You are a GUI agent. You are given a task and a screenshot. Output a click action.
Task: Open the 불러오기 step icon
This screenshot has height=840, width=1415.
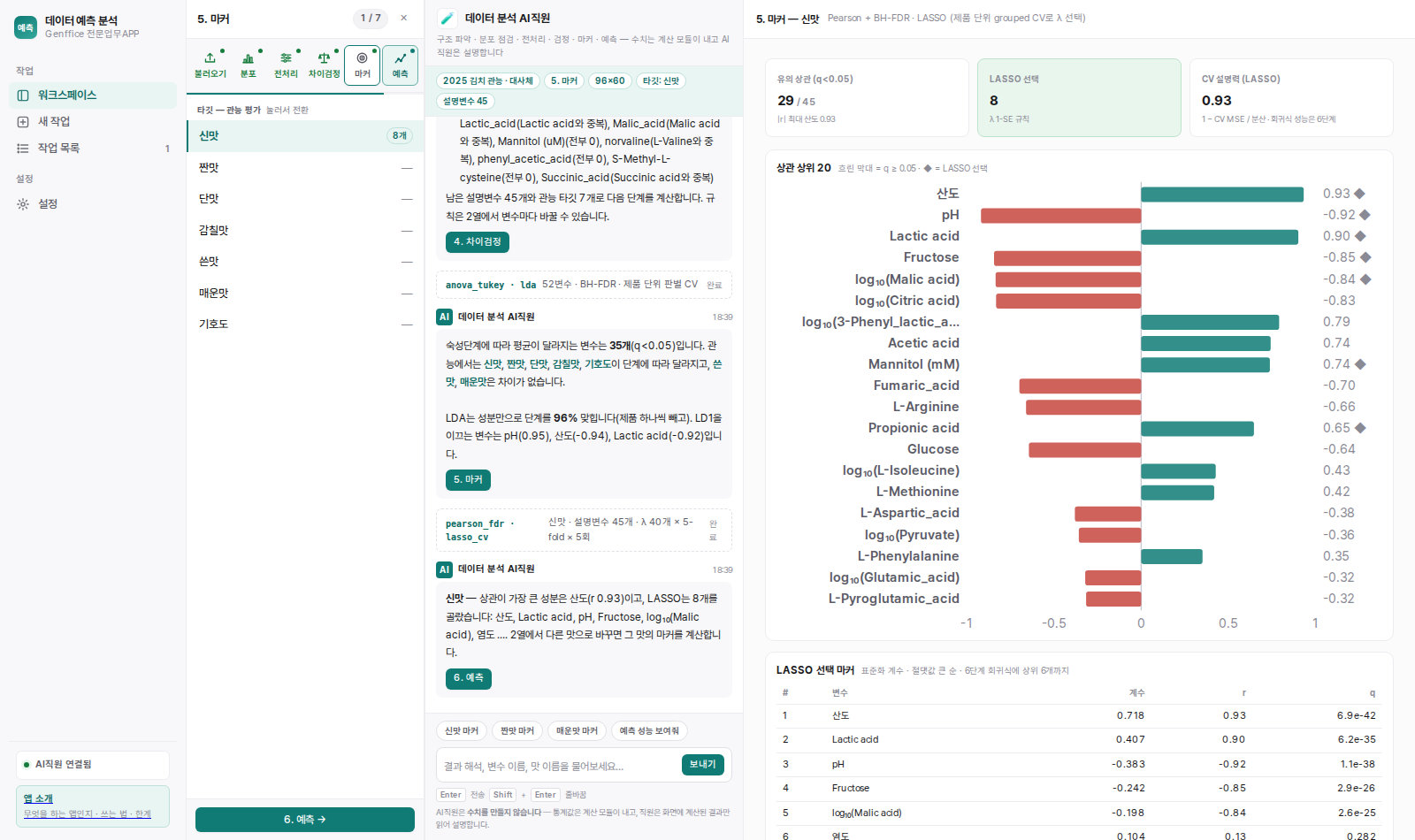210,65
